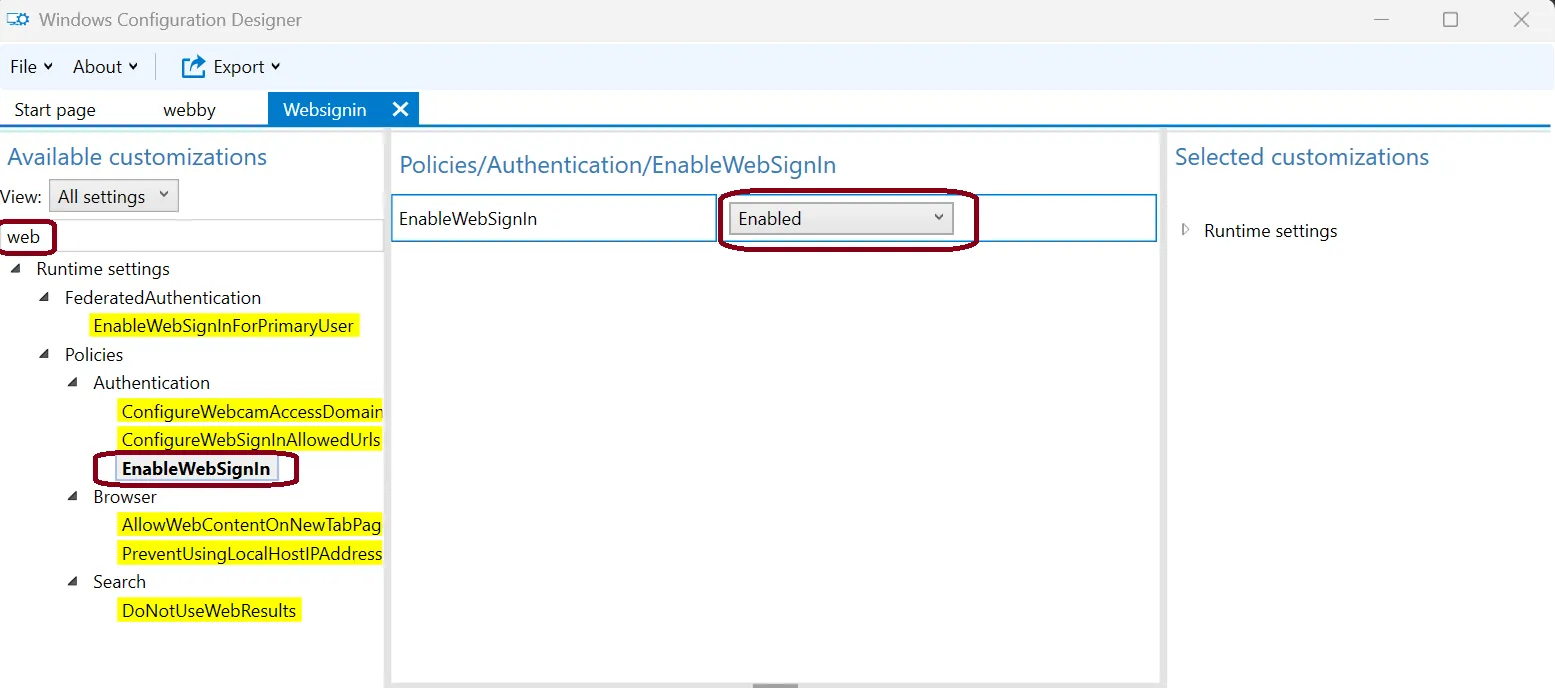Click the Policies label in the tree
The height and width of the screenshot is (688, 1555).
click(94, 355)
